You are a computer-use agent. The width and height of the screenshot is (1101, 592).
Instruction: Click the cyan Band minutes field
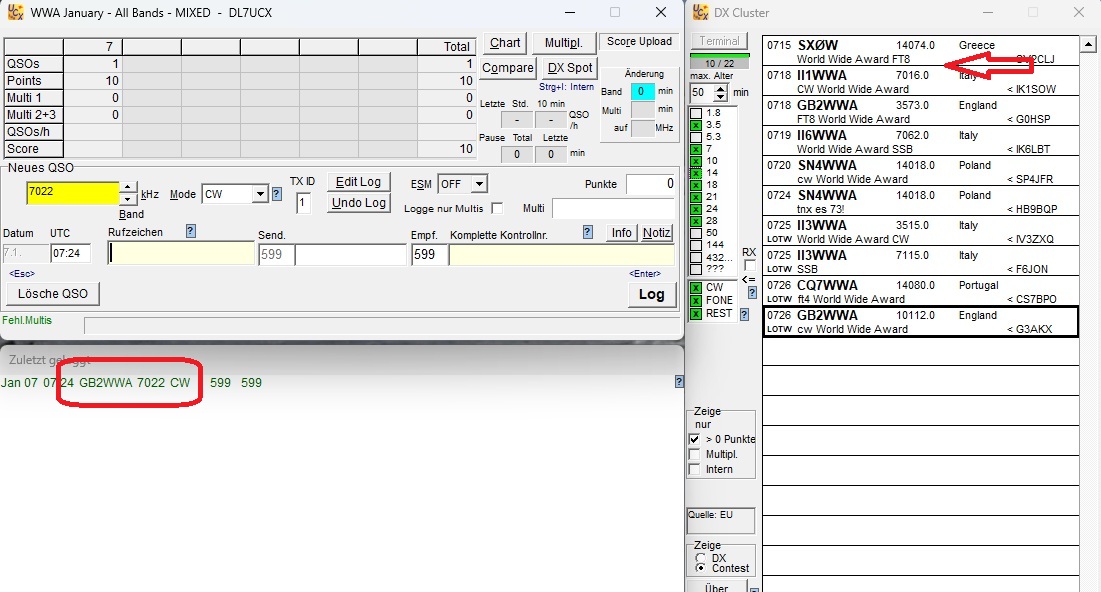click(642, 91)
